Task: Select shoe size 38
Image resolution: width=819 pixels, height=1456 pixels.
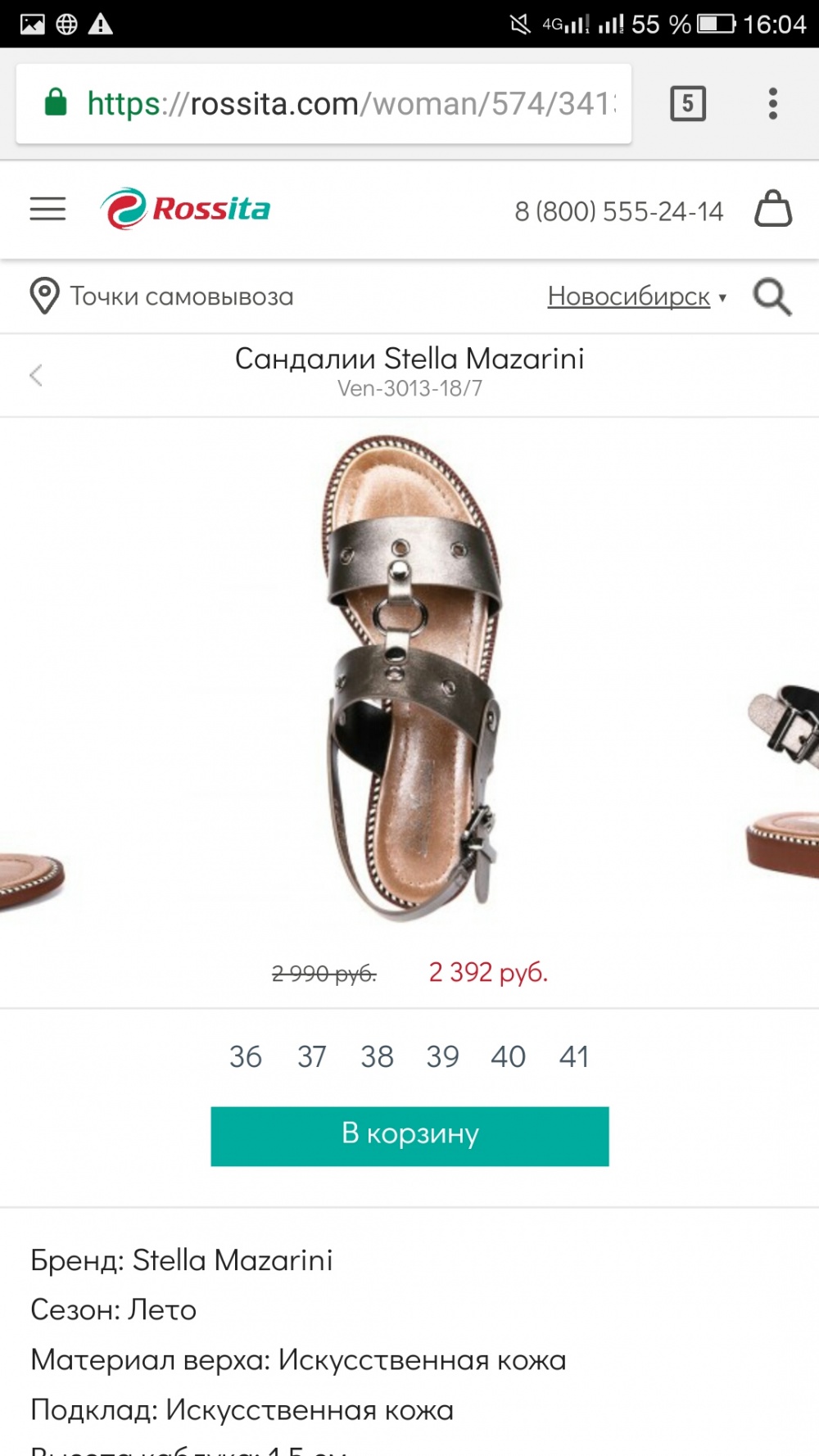Action: pyautogui.click(x=376, y=1057)
